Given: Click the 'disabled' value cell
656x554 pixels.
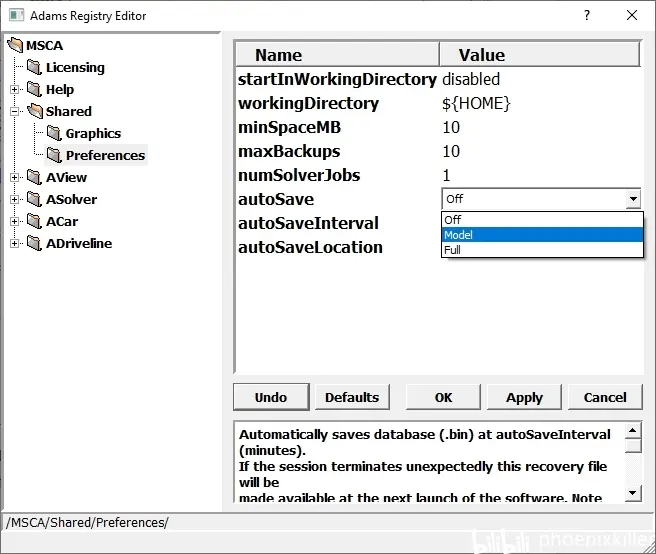Looking at the screenshot, I should [471, 79].
